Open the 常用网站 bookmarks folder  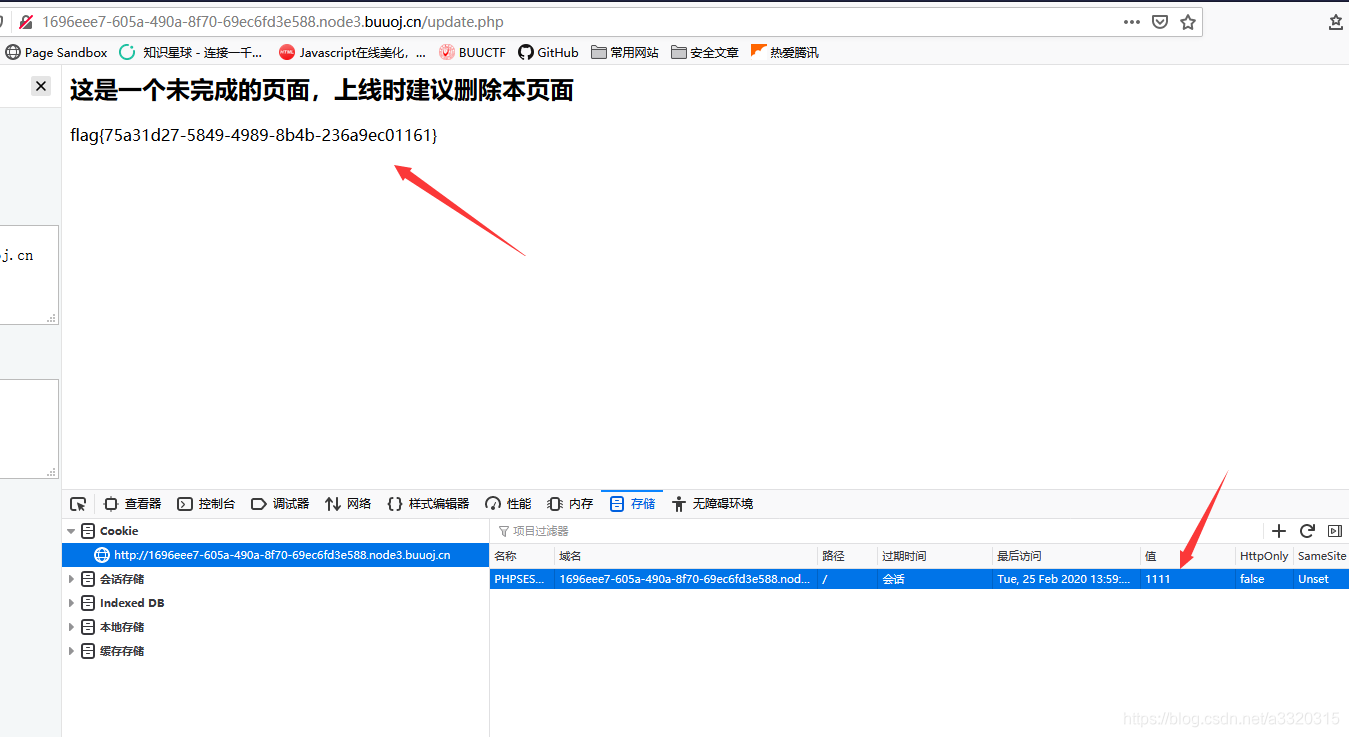pos(625,52)
